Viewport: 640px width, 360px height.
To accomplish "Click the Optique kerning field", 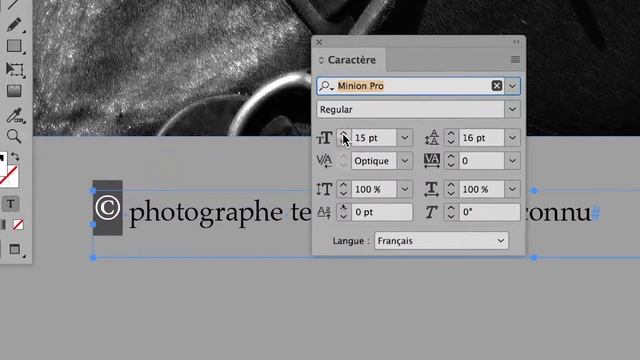I will coord(374,161).
